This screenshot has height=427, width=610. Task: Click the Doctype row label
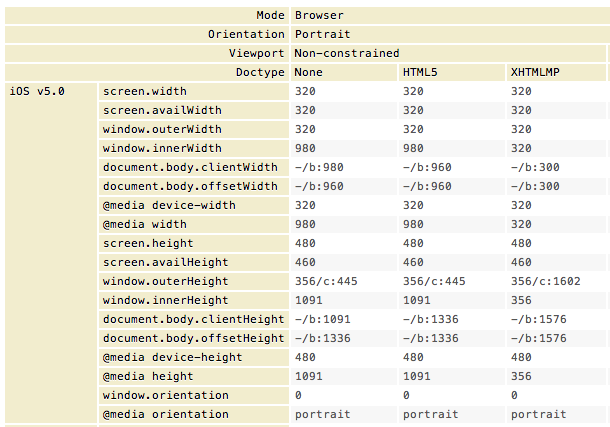click(260, 72)
